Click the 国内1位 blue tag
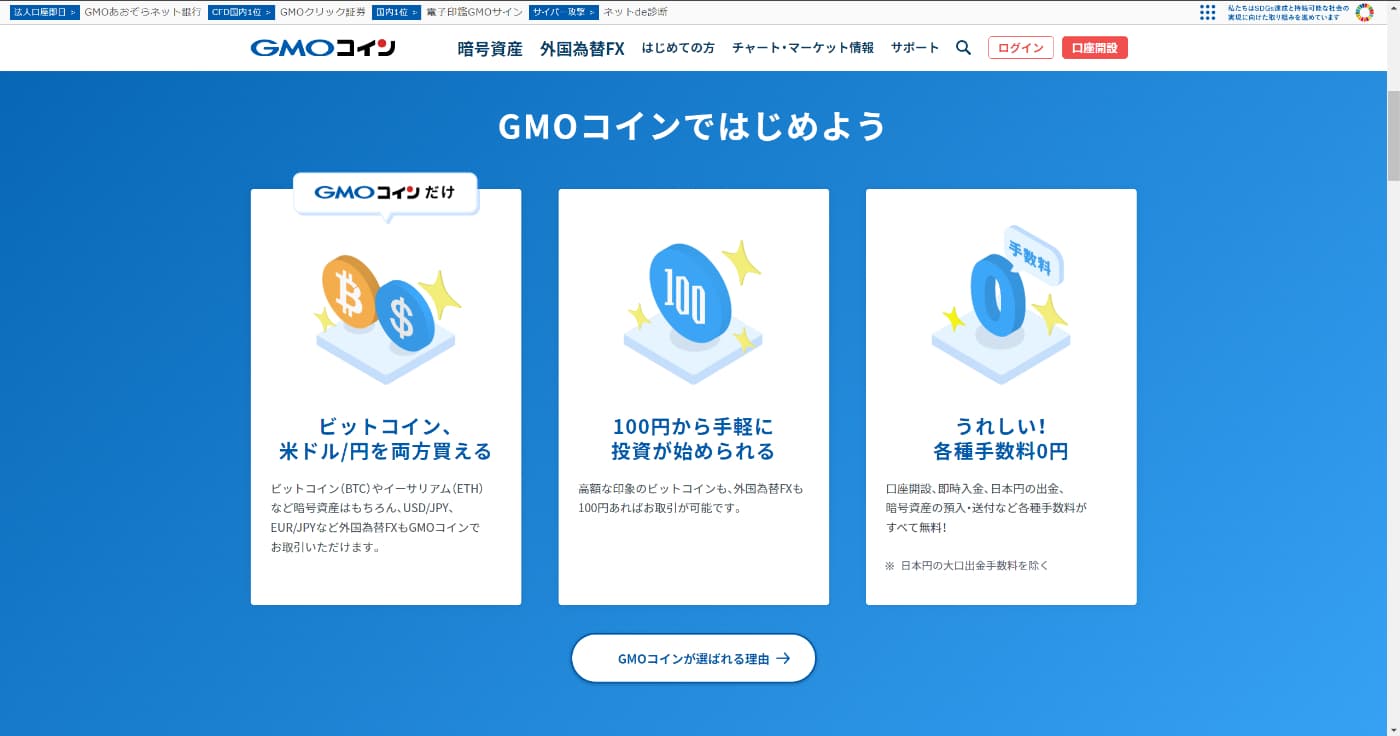 pos(396,12)
